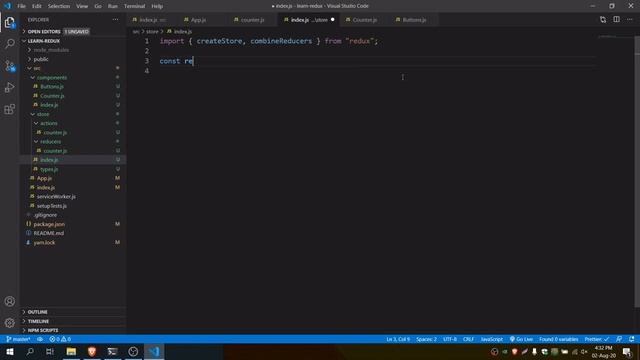Image resolution: width=640 pixels, height=360 pixels.
Task: Click the master git branch indicator
Action: pyautogui.click(x=18, y=339)
